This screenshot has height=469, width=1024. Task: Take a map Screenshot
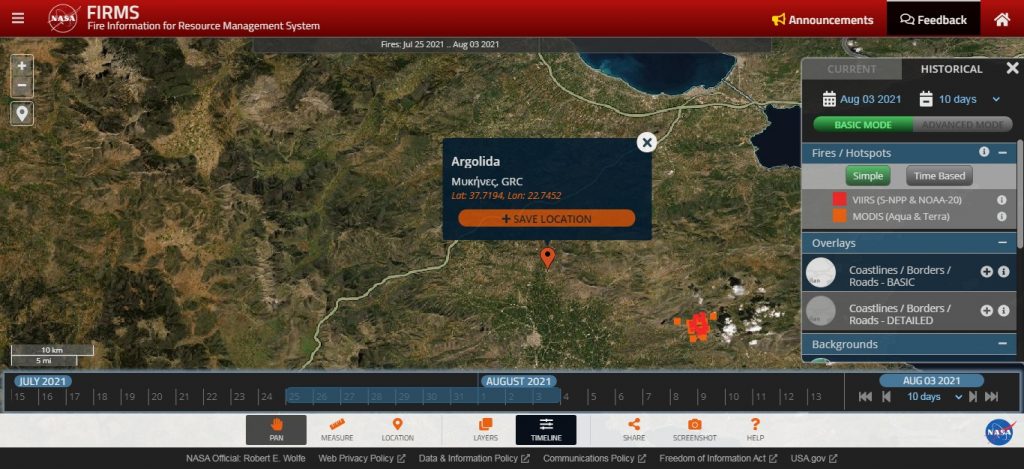click(695, 430)
